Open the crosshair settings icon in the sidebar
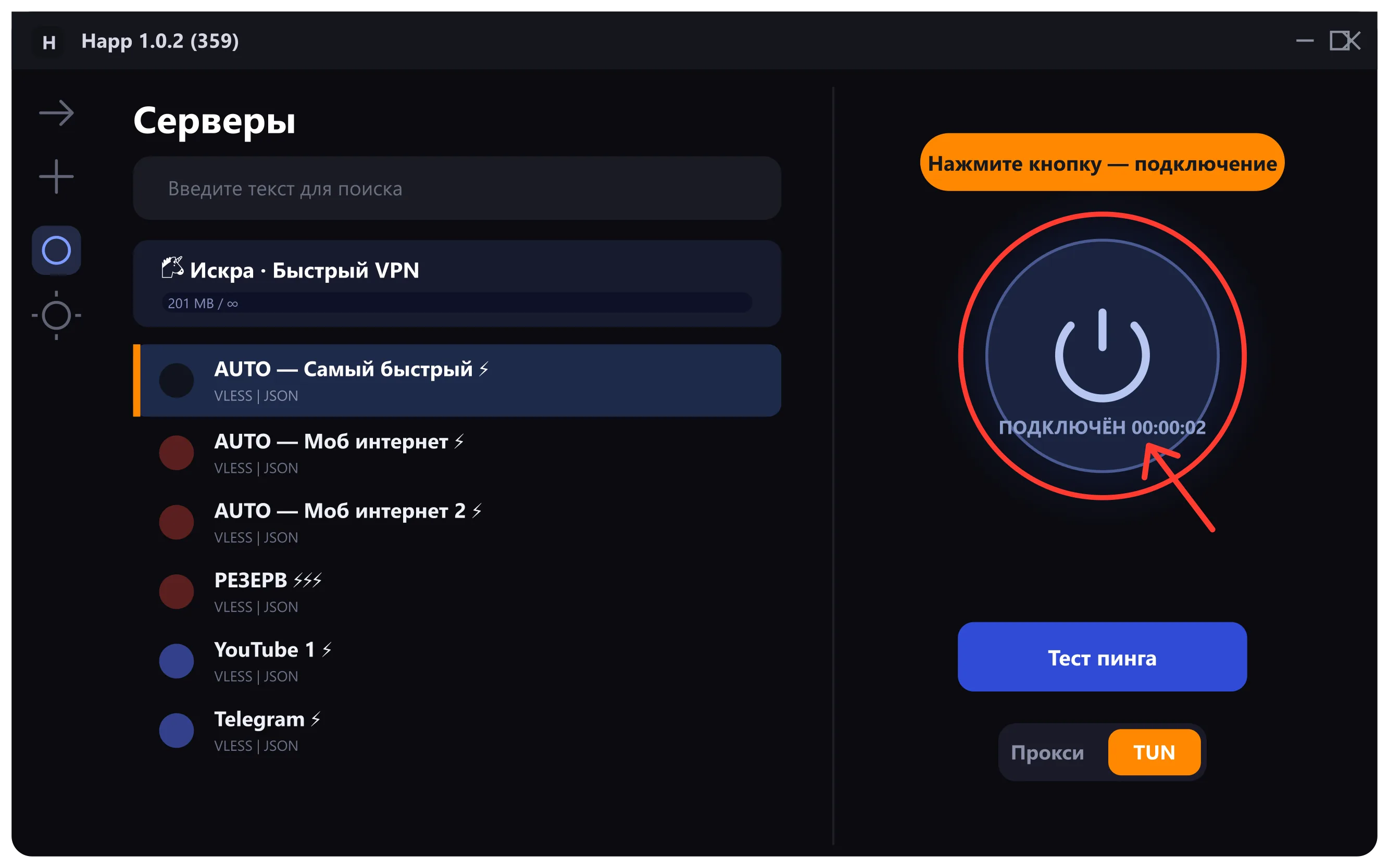1389x868 pixels. pyautogui.click(x=56, y=315)
